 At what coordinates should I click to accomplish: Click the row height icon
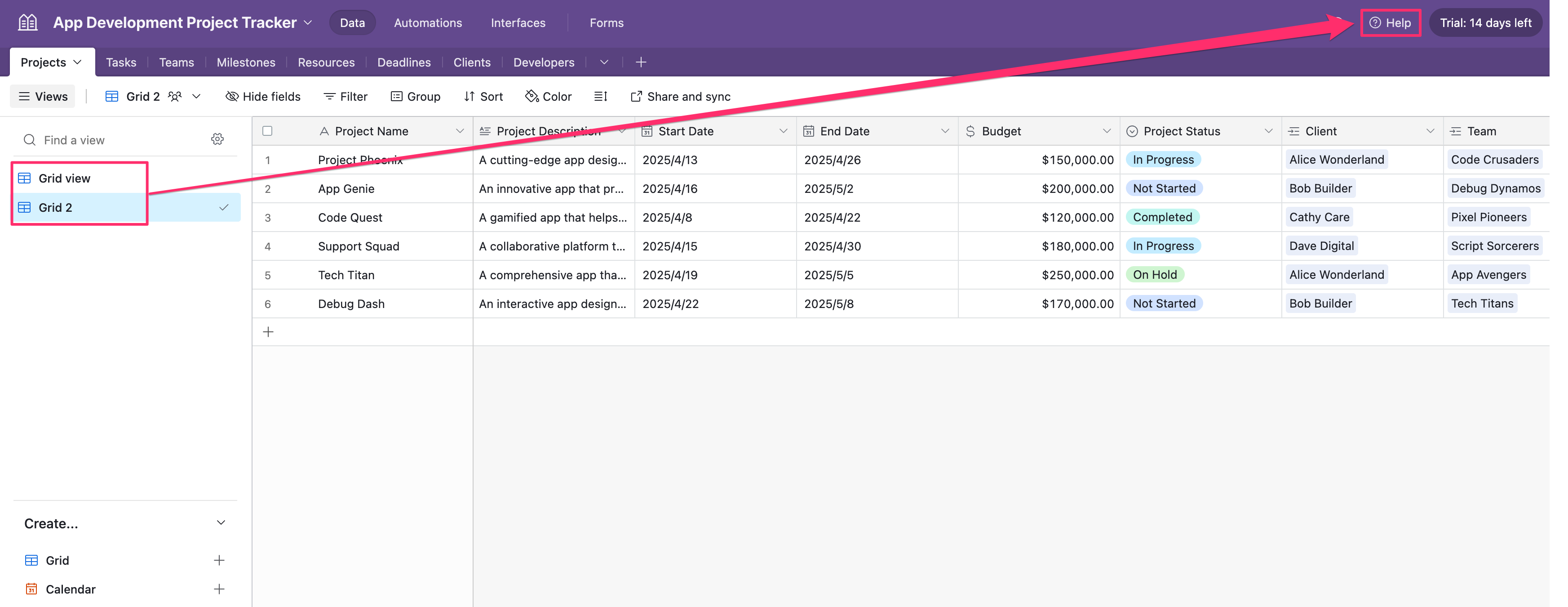600,96
